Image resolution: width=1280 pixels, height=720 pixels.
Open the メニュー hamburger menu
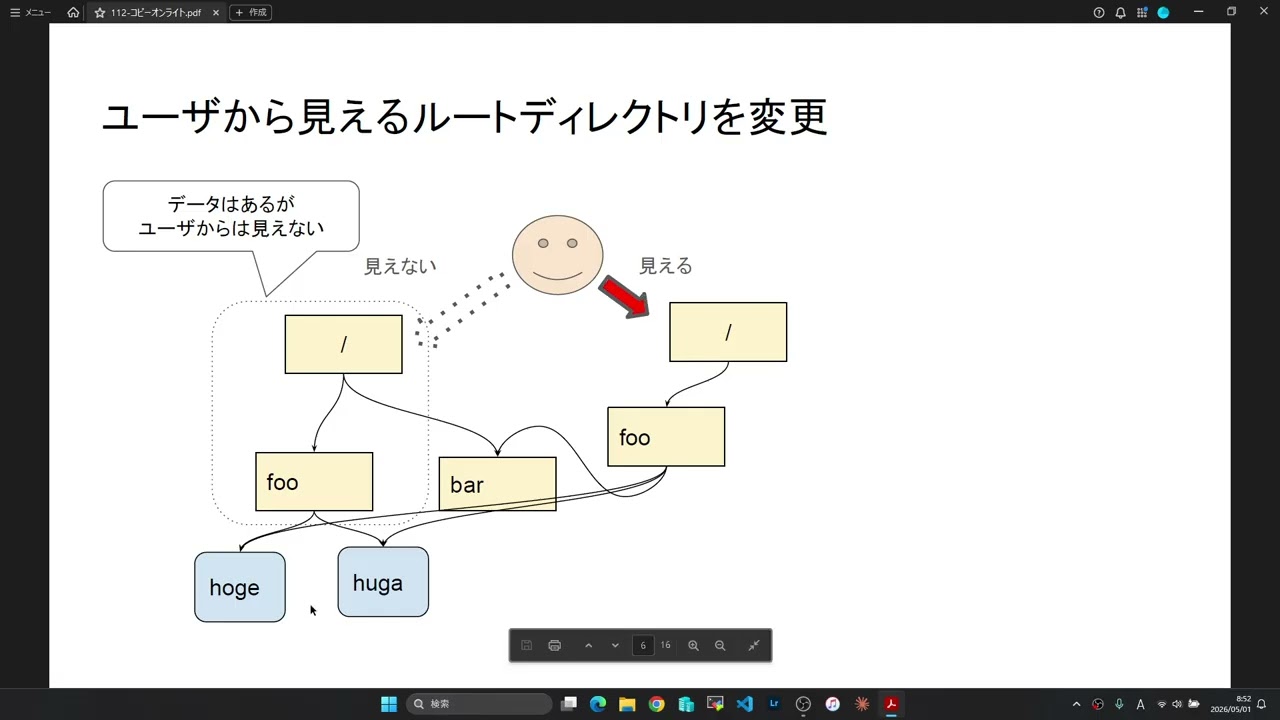(30, 12)
